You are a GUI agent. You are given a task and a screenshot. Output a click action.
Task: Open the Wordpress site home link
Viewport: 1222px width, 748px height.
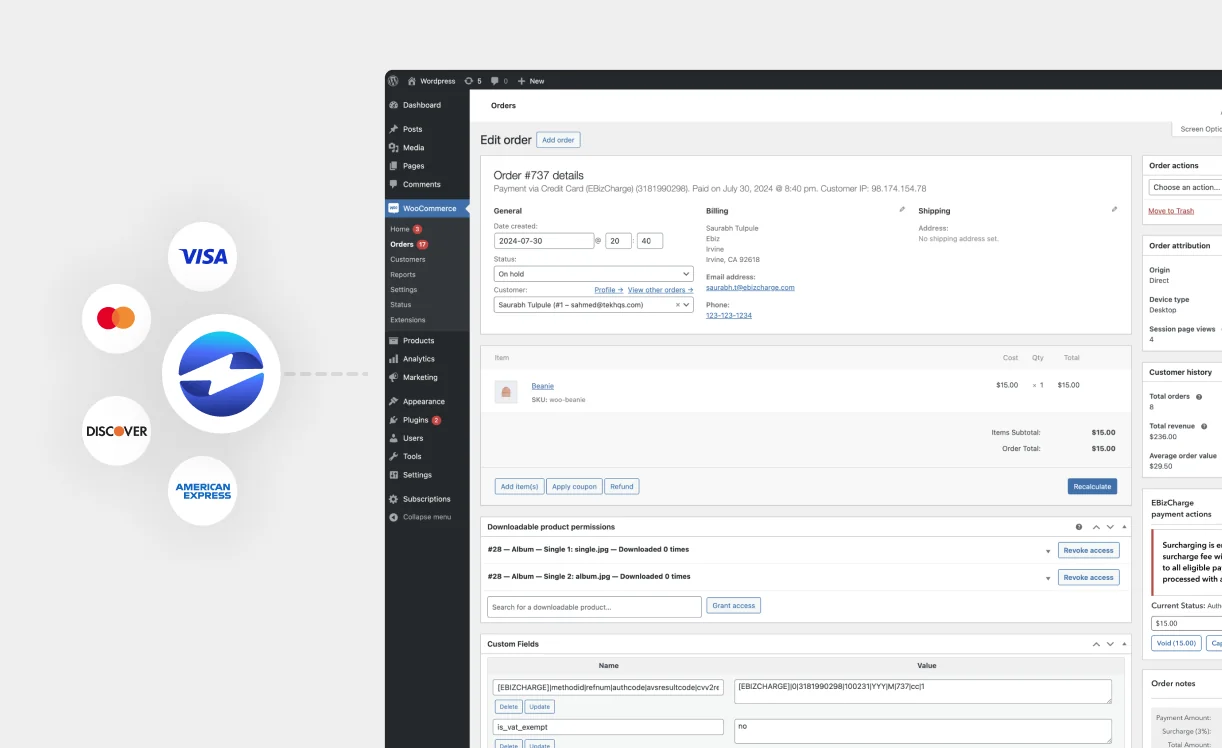point(431,81)
